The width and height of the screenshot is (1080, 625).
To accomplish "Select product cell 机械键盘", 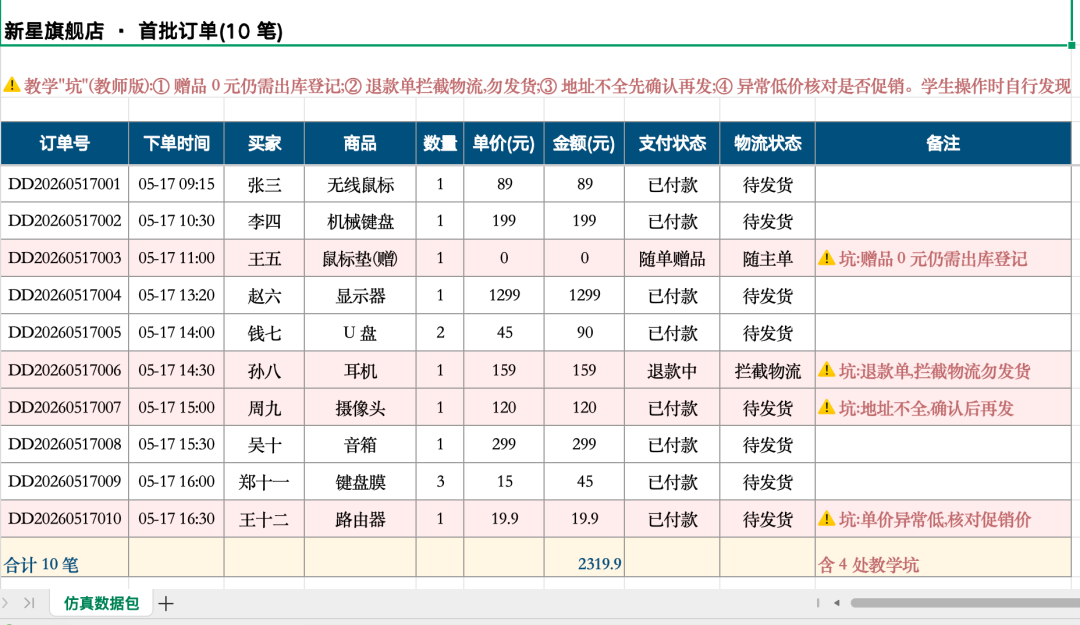I will (360, 221).
